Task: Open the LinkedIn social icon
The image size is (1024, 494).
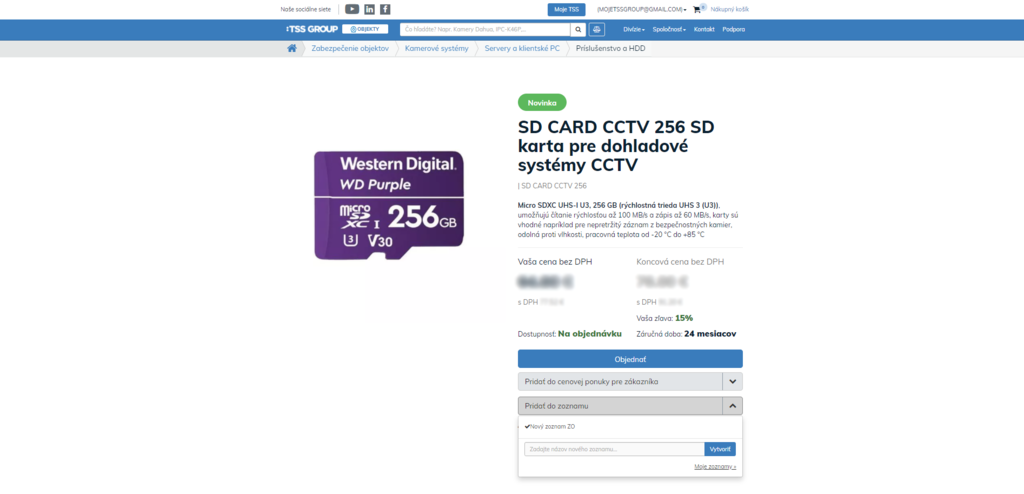Action: click(x=370, y=9)
